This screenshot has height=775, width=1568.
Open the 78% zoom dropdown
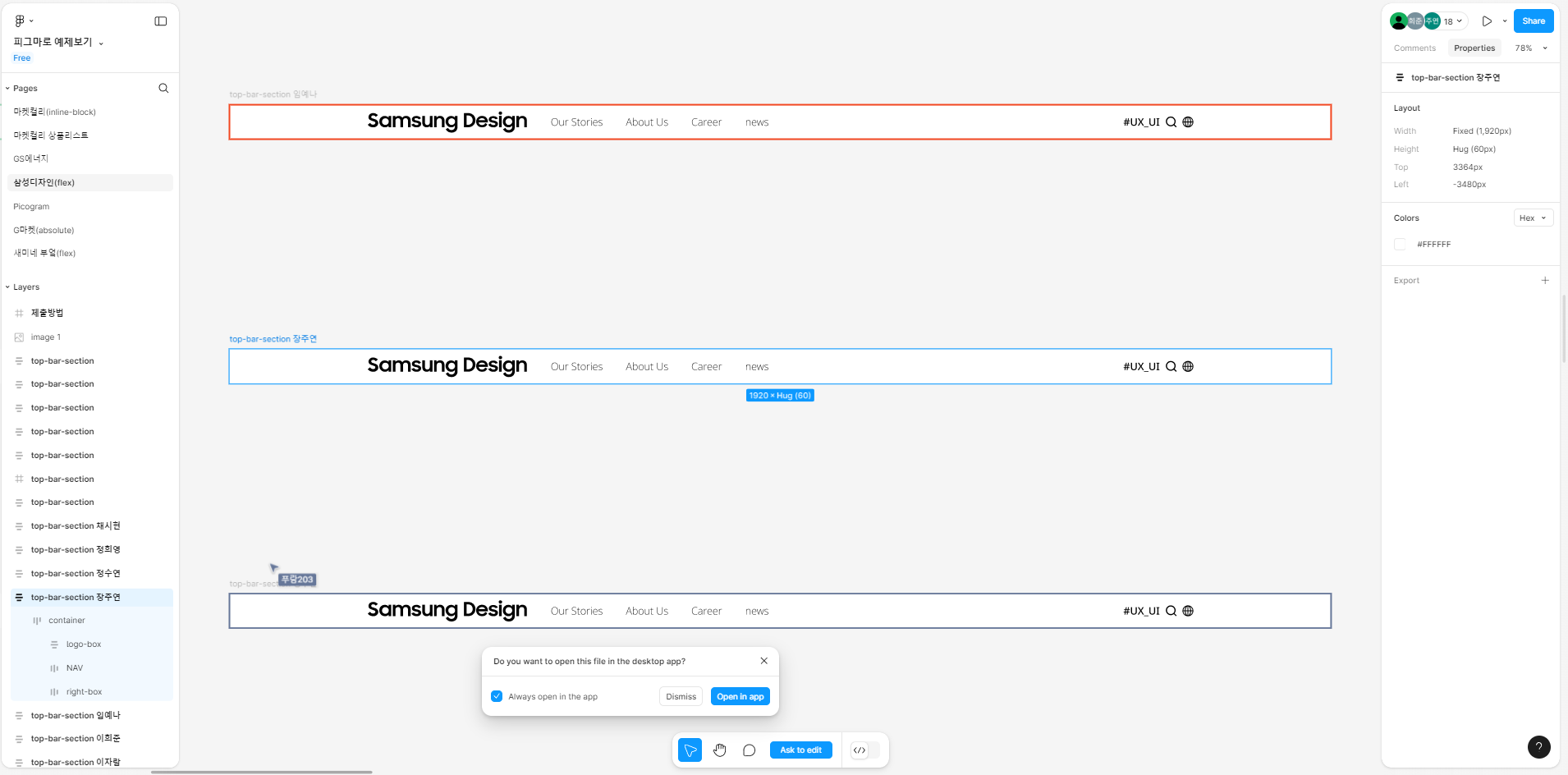(1531, 48)
